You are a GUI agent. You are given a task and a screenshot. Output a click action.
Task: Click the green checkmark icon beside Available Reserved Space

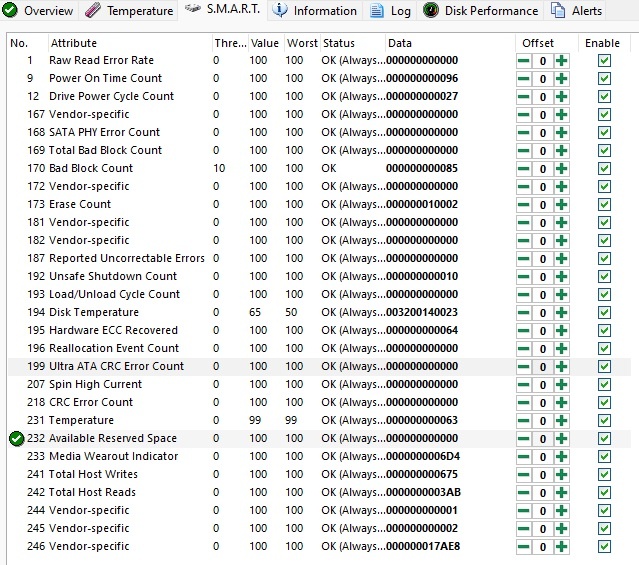[x=16, y=439]
